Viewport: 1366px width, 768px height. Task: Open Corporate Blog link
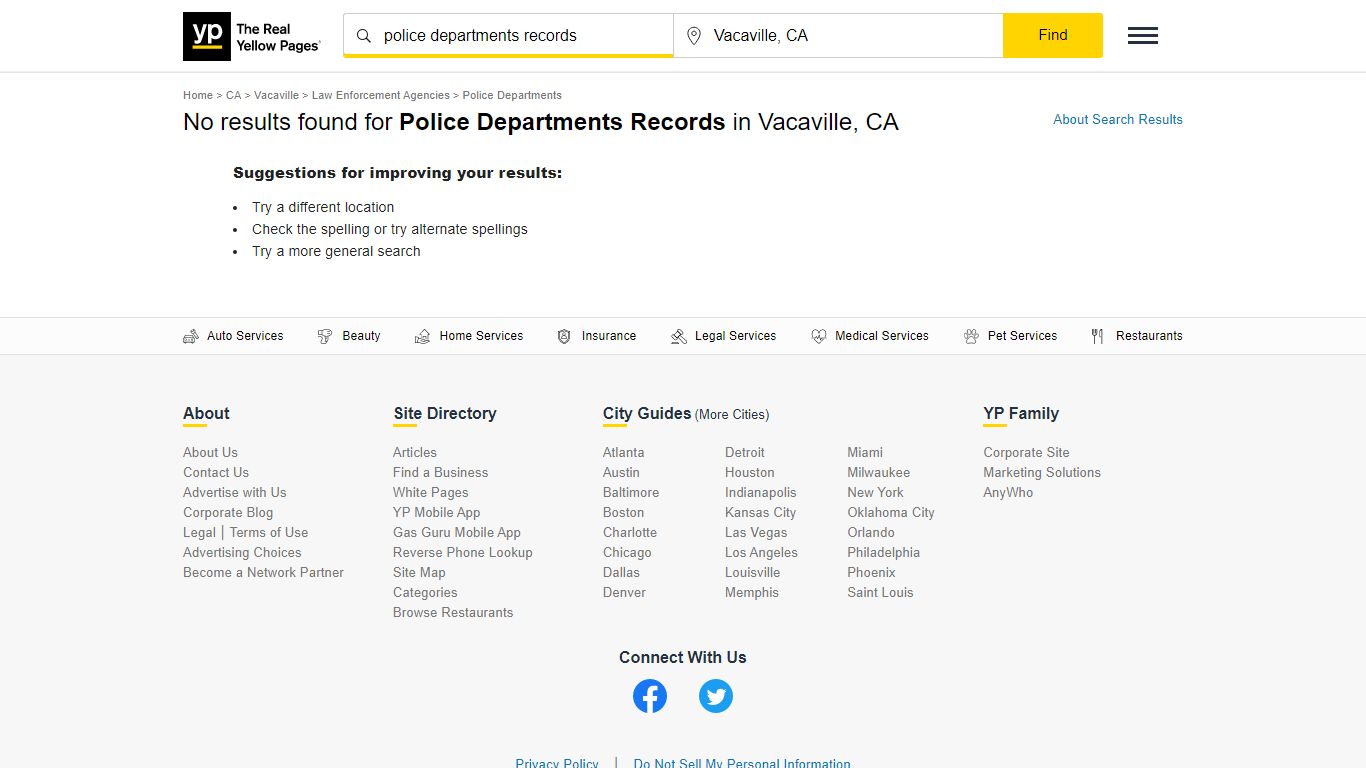pos(228,512)
